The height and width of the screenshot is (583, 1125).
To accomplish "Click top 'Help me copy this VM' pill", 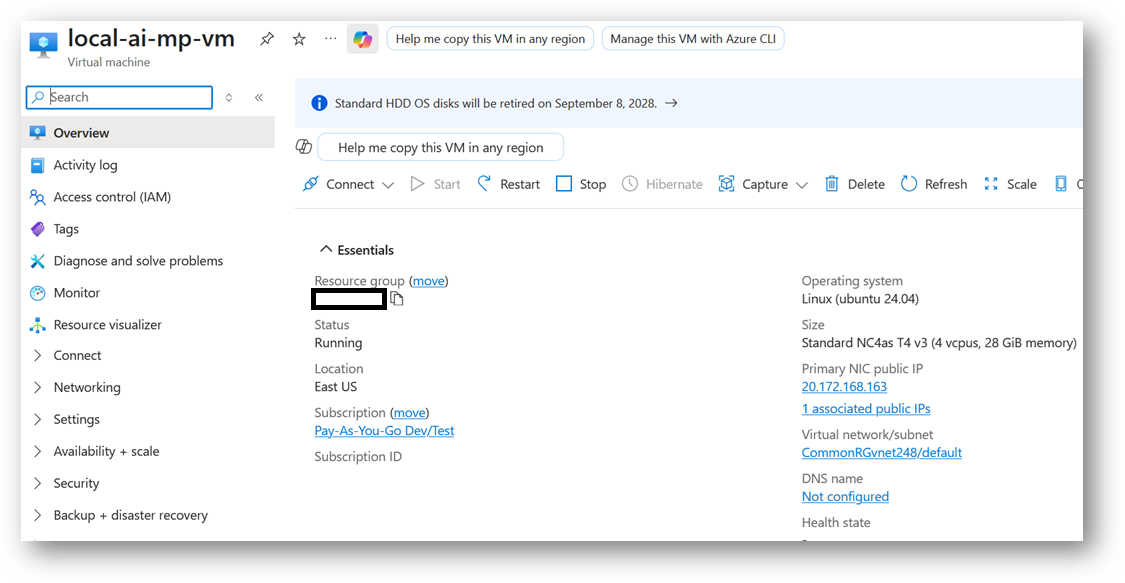I will (x=490, y=39).
